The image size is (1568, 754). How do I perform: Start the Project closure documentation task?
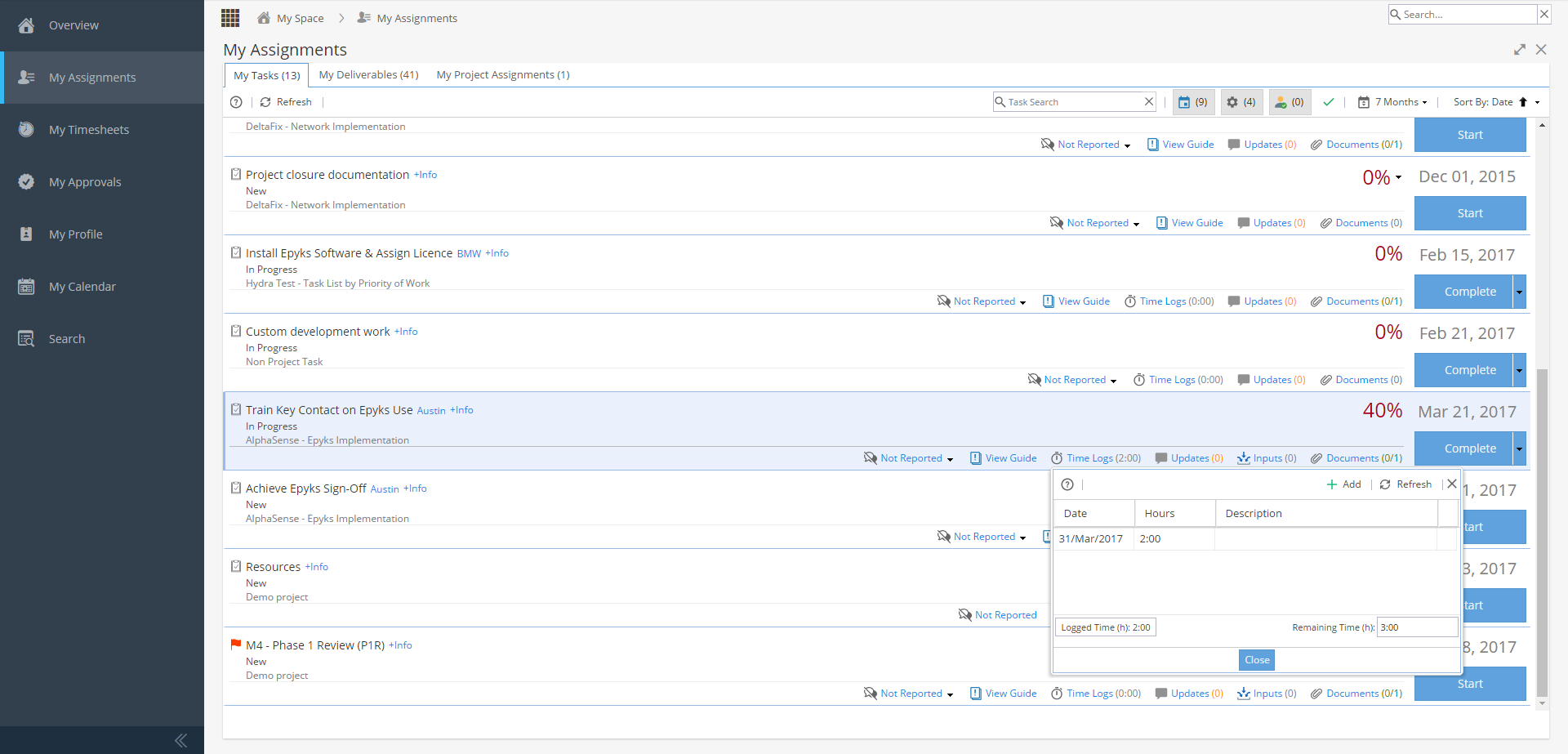point(1470,213)
